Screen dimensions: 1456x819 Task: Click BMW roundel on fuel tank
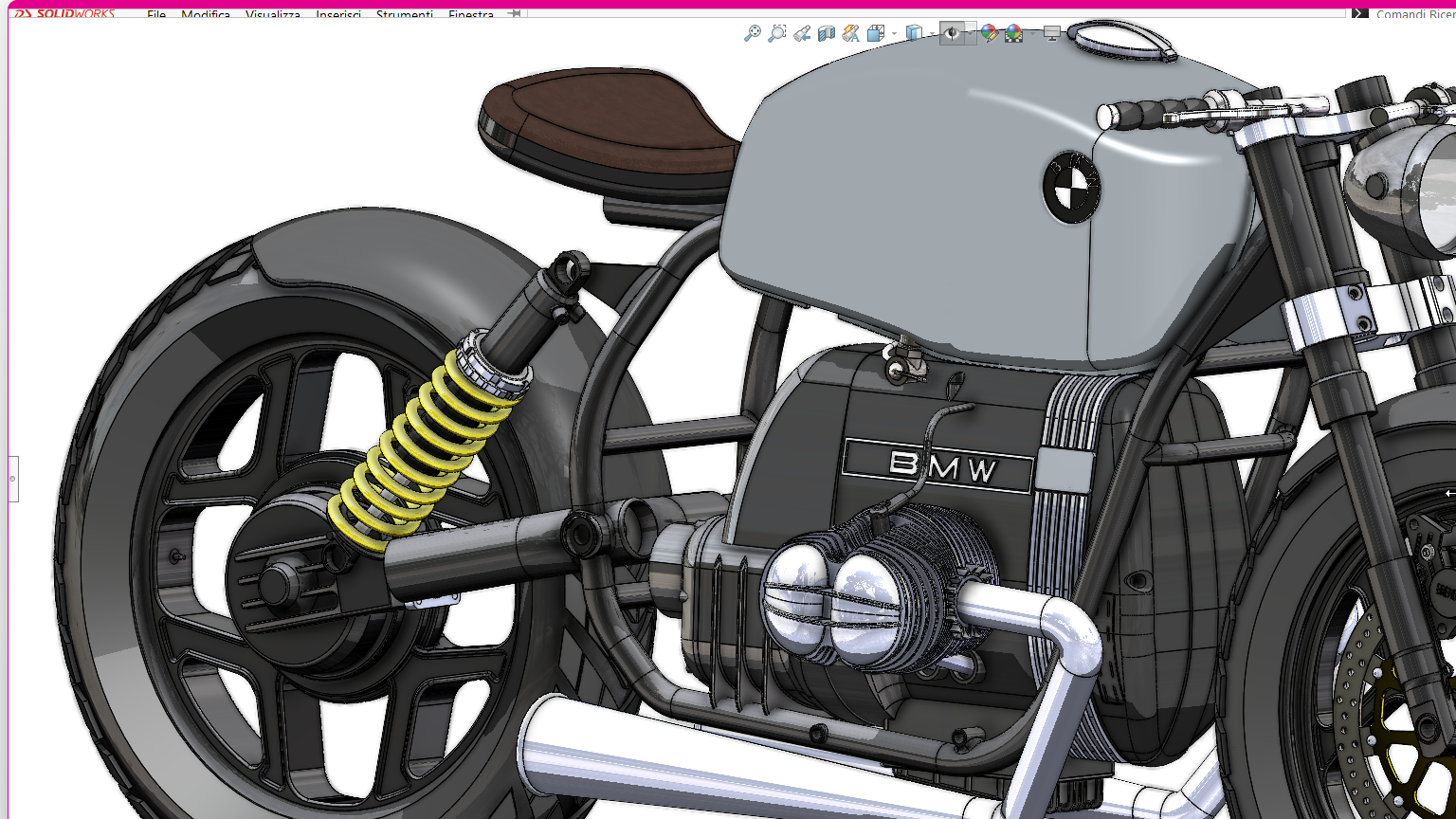coord(1072,187)
